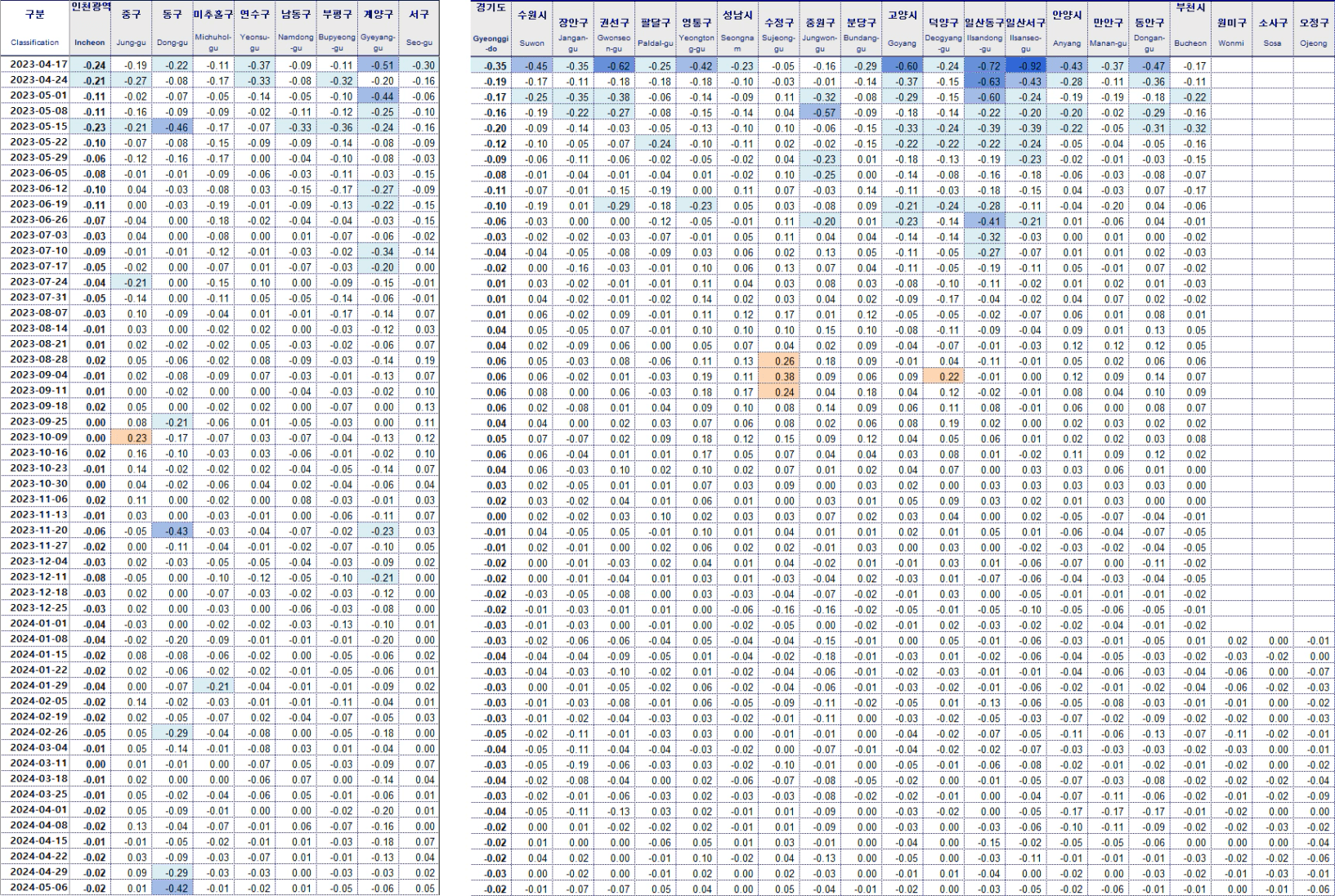
Task: Click the 일산동구 Ilsandong-gu column header
Action: tap(984, 28)
